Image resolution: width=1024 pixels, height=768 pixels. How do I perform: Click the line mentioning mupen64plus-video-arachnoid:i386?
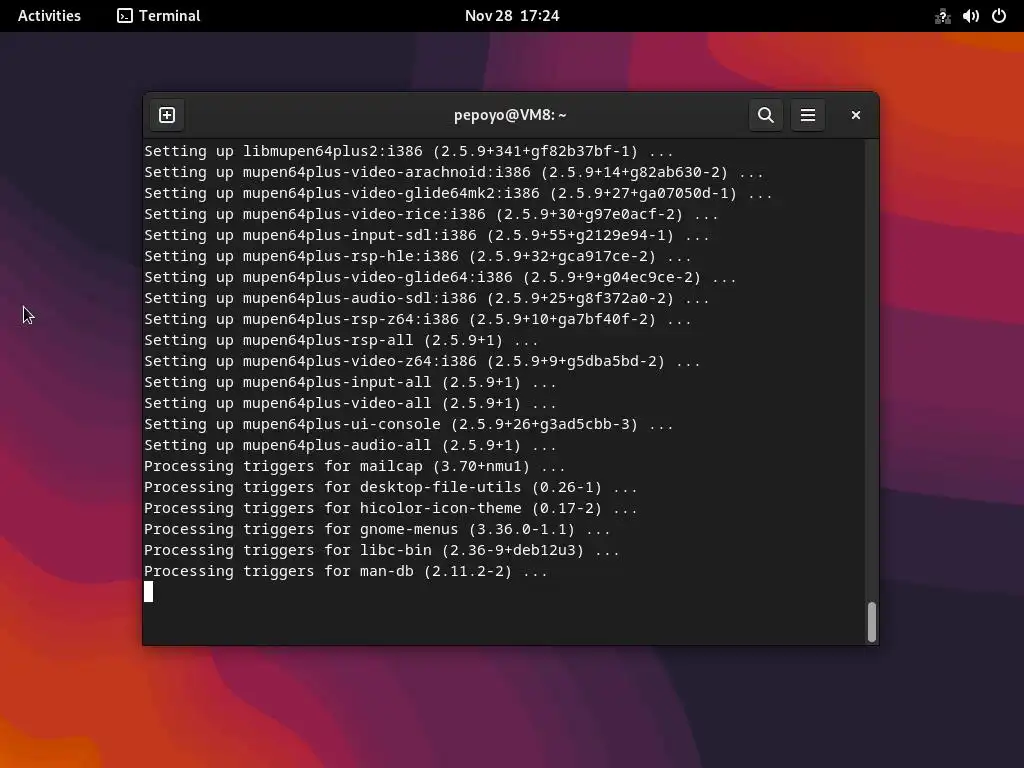coord(454,172)
